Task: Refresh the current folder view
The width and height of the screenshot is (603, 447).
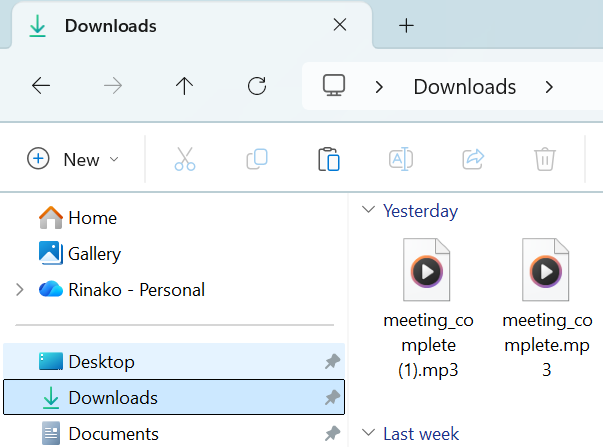Action: [257, 86]
